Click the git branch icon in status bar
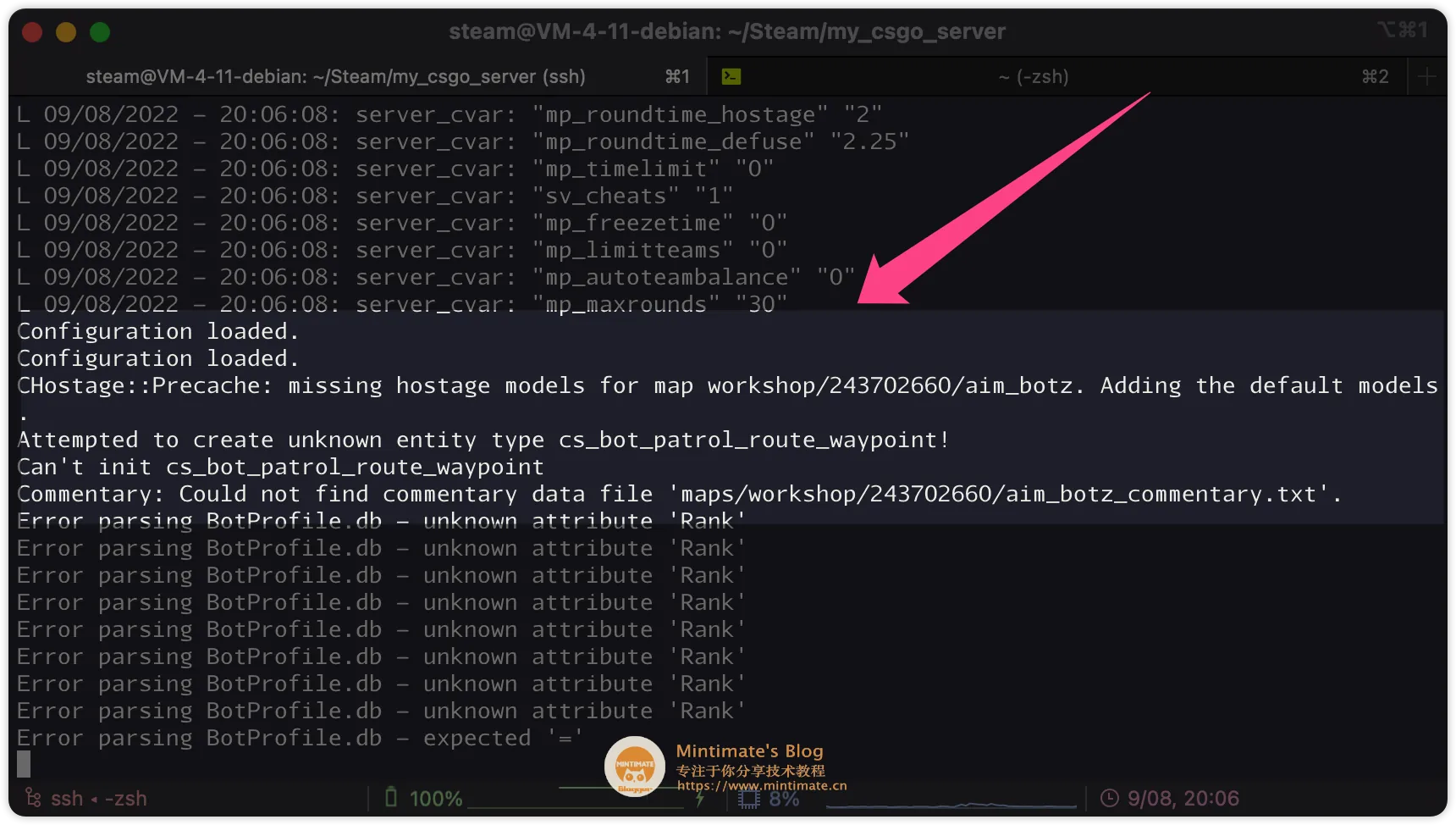The height and width of the screenshot is (825, 1456). [x=33, y=798]
